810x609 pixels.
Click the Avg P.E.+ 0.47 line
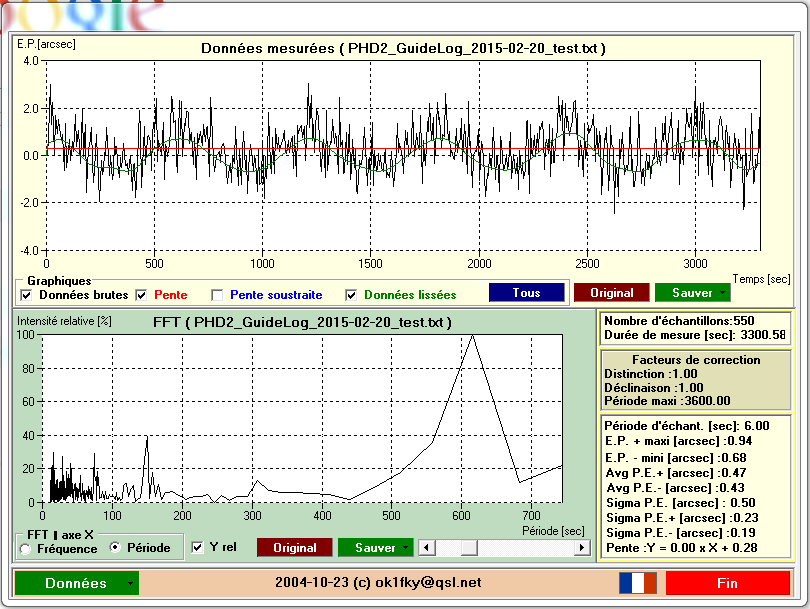tap(676, 473)
